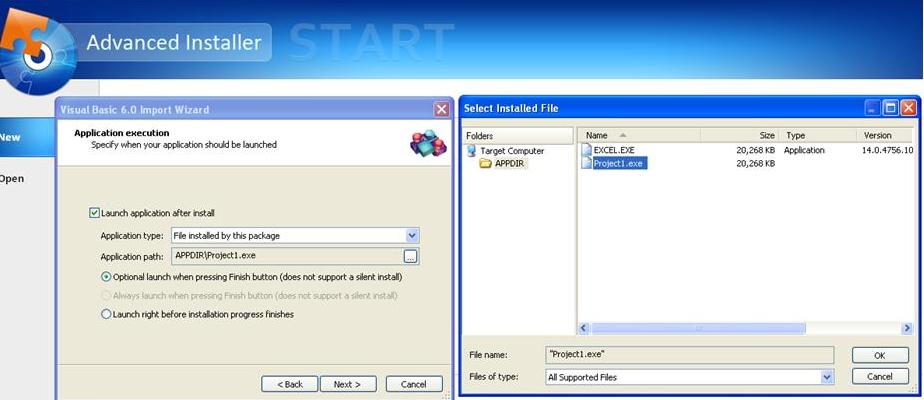Sort files by the Version column
Viewport: 924px width, 400px height.
coord(886,135)
